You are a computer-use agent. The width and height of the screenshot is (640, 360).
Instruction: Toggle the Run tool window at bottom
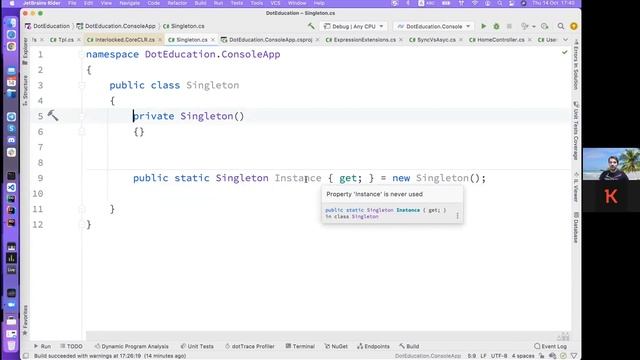click(42, 346)
